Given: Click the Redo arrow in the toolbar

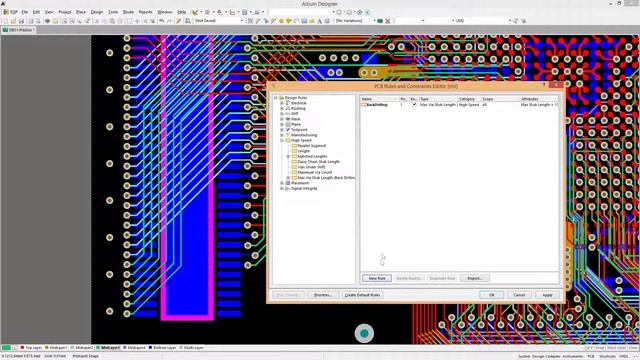Looking at the screenshot, I should 169,20.
